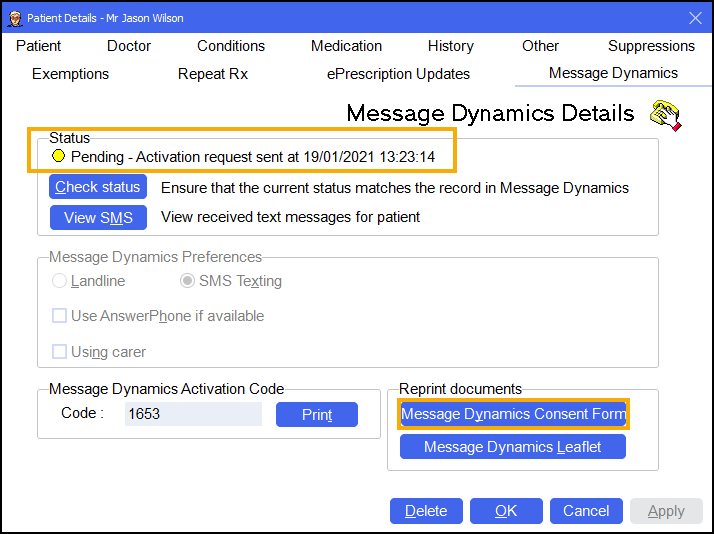Open the Repeat Rx tab
Viewport: 714px width, 534px height.
click(x=212, y=74)
